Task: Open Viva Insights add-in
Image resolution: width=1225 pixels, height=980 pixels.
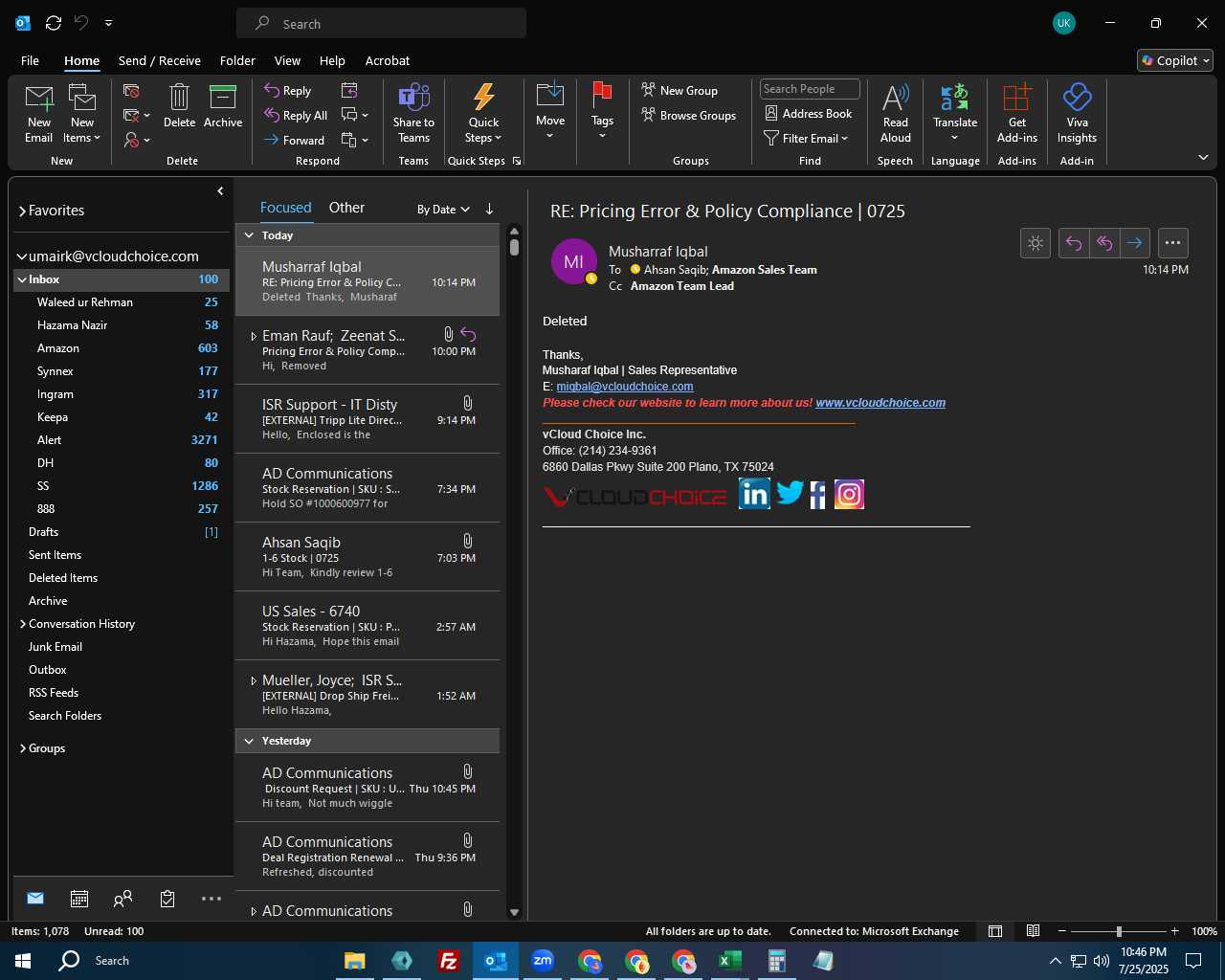Action: (1077, 114)
